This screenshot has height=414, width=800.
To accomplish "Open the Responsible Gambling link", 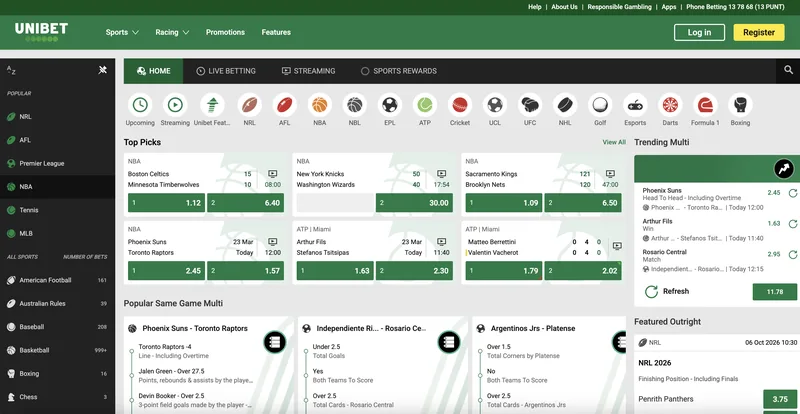I will [619, 7].
